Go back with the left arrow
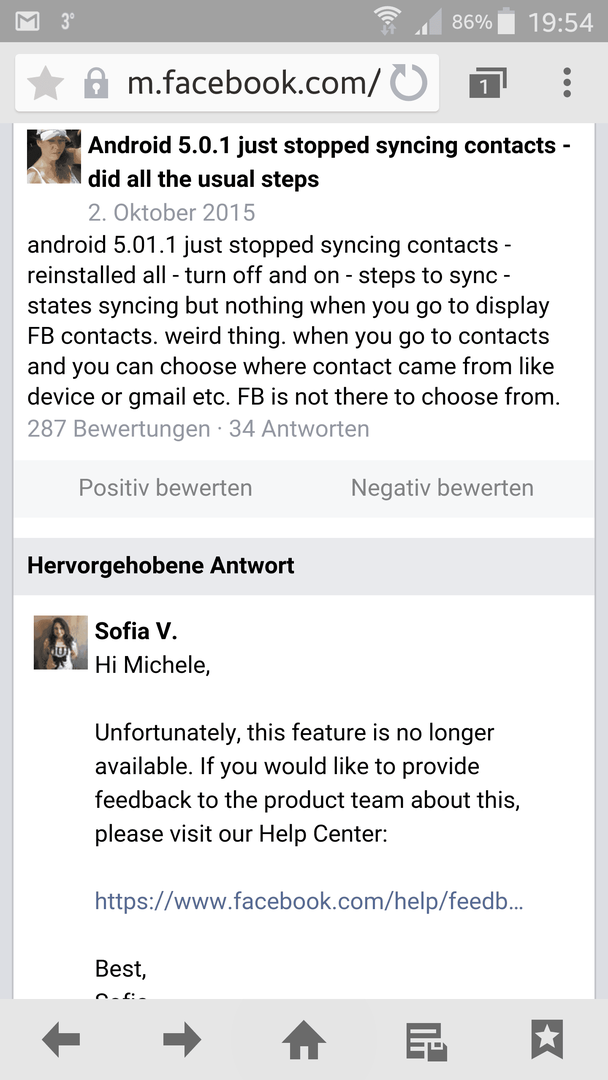This screenshot has width=608, height=1080. [61, 1039]
